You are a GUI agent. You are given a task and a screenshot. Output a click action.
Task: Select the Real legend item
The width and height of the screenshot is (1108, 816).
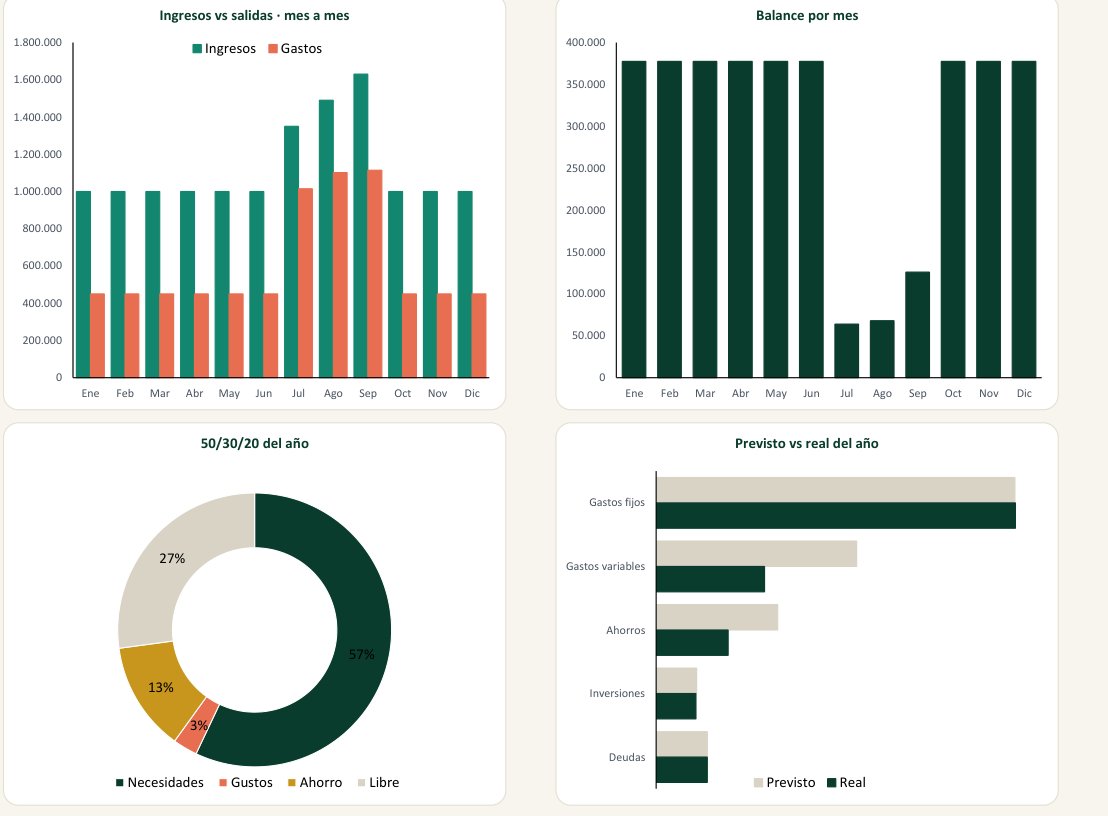click(x=847, y=782)
